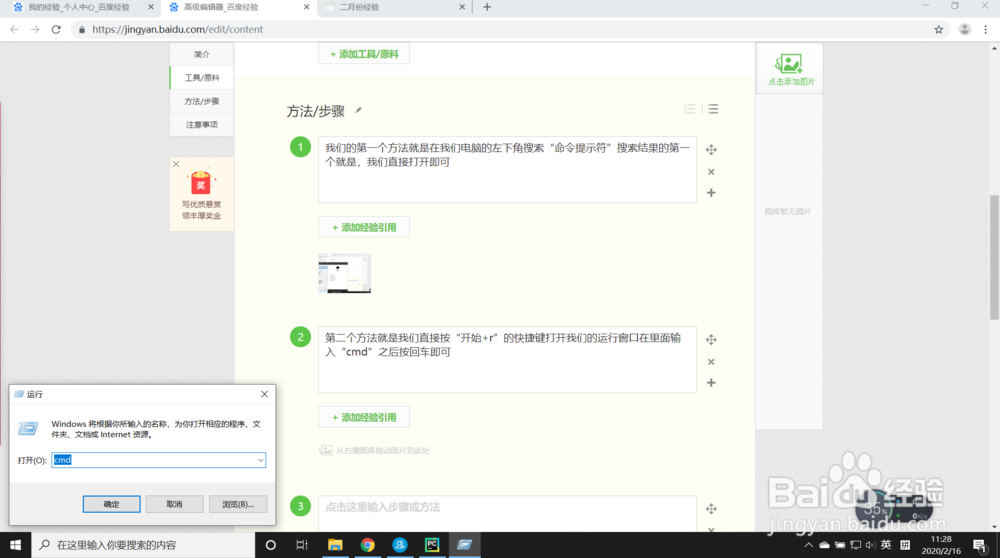Open Task View on taskbar
1000x558 pixels.
coord(302,545)
